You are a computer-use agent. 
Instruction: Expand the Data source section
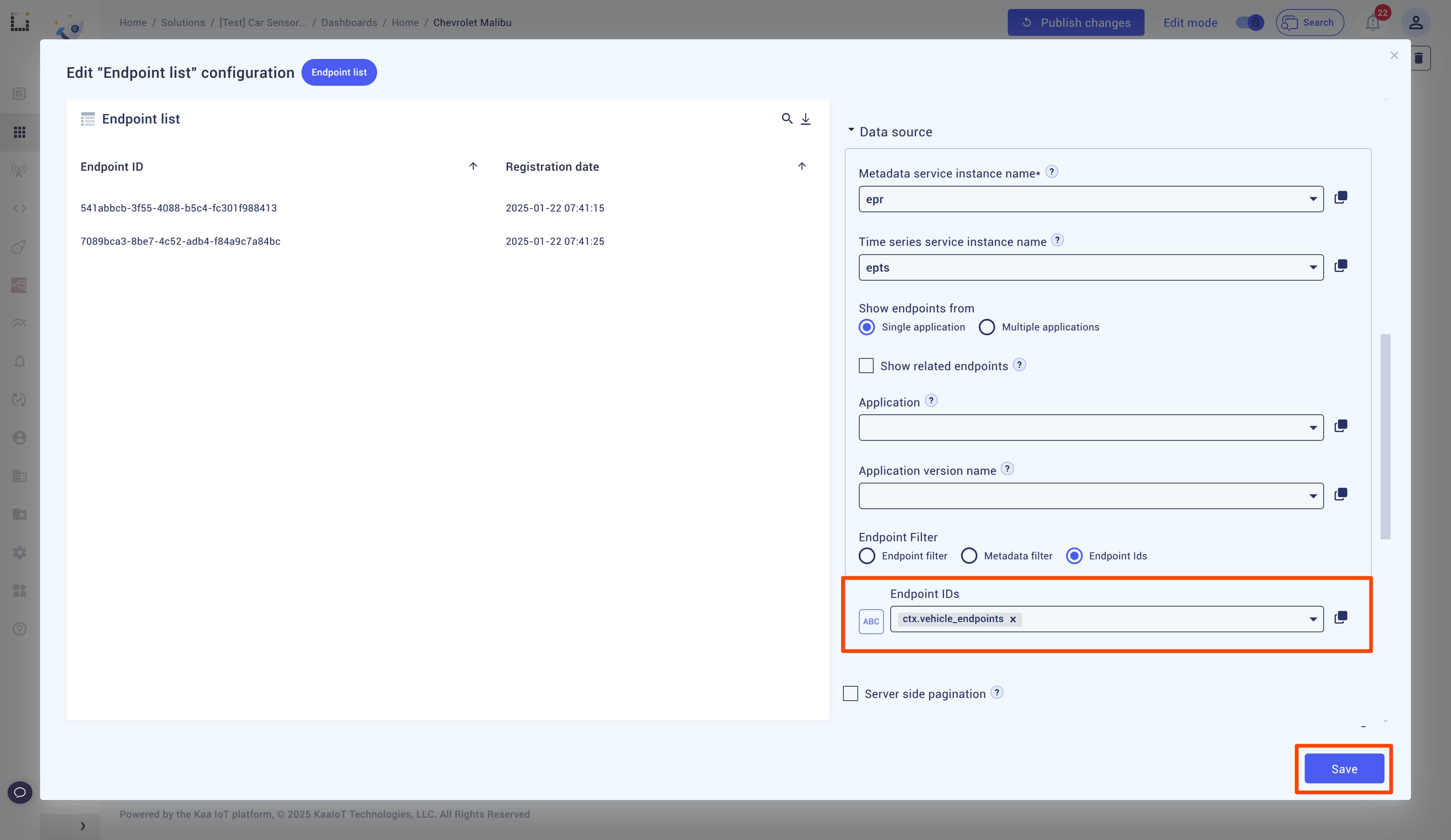coord(851,131)
